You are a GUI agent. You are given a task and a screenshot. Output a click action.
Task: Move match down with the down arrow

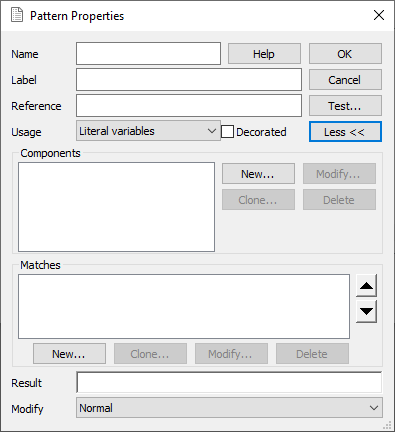tap(366, 311)
